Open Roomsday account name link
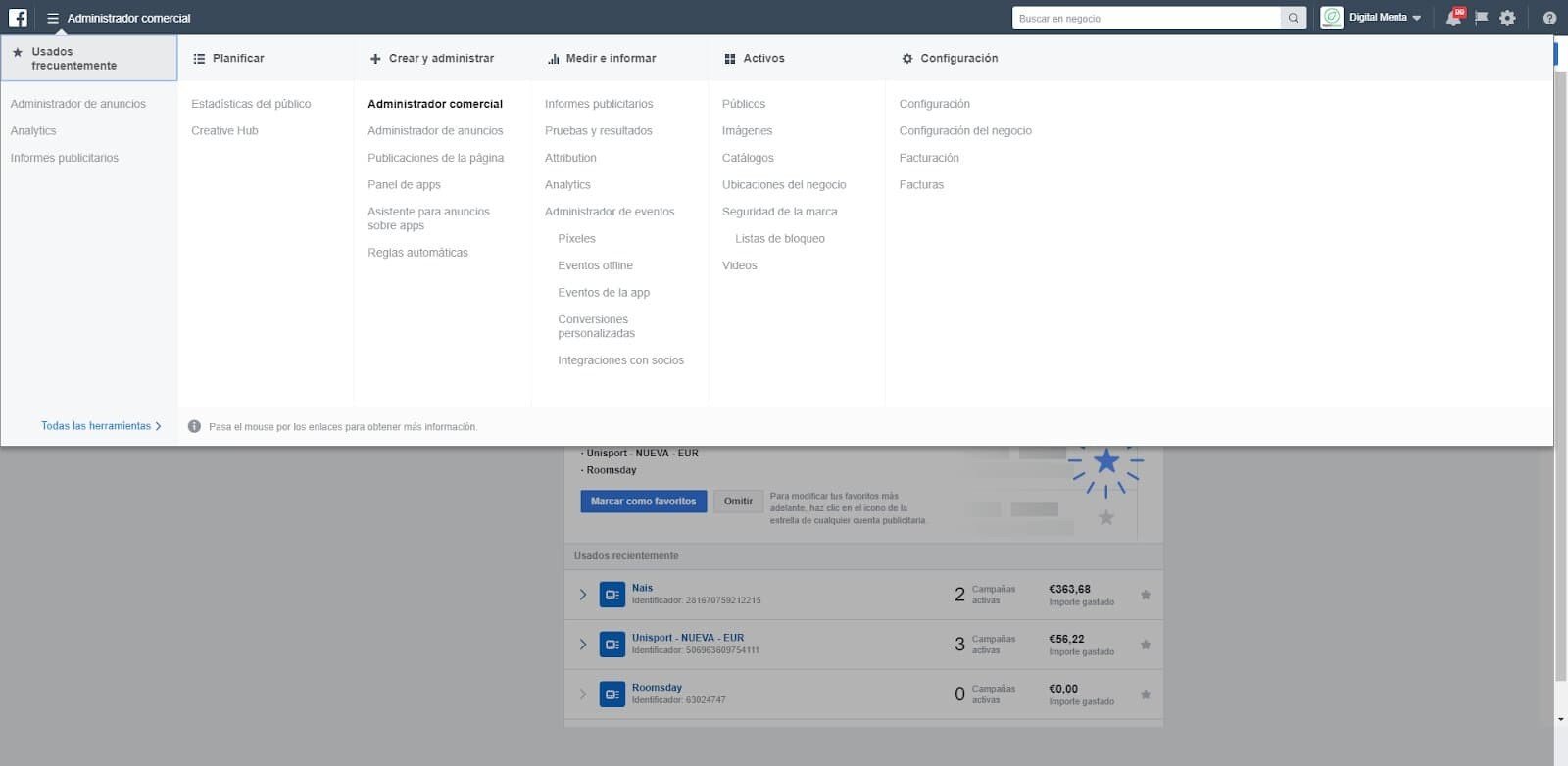The width and height of the screenshot is (1568, 766). point(657,688)
